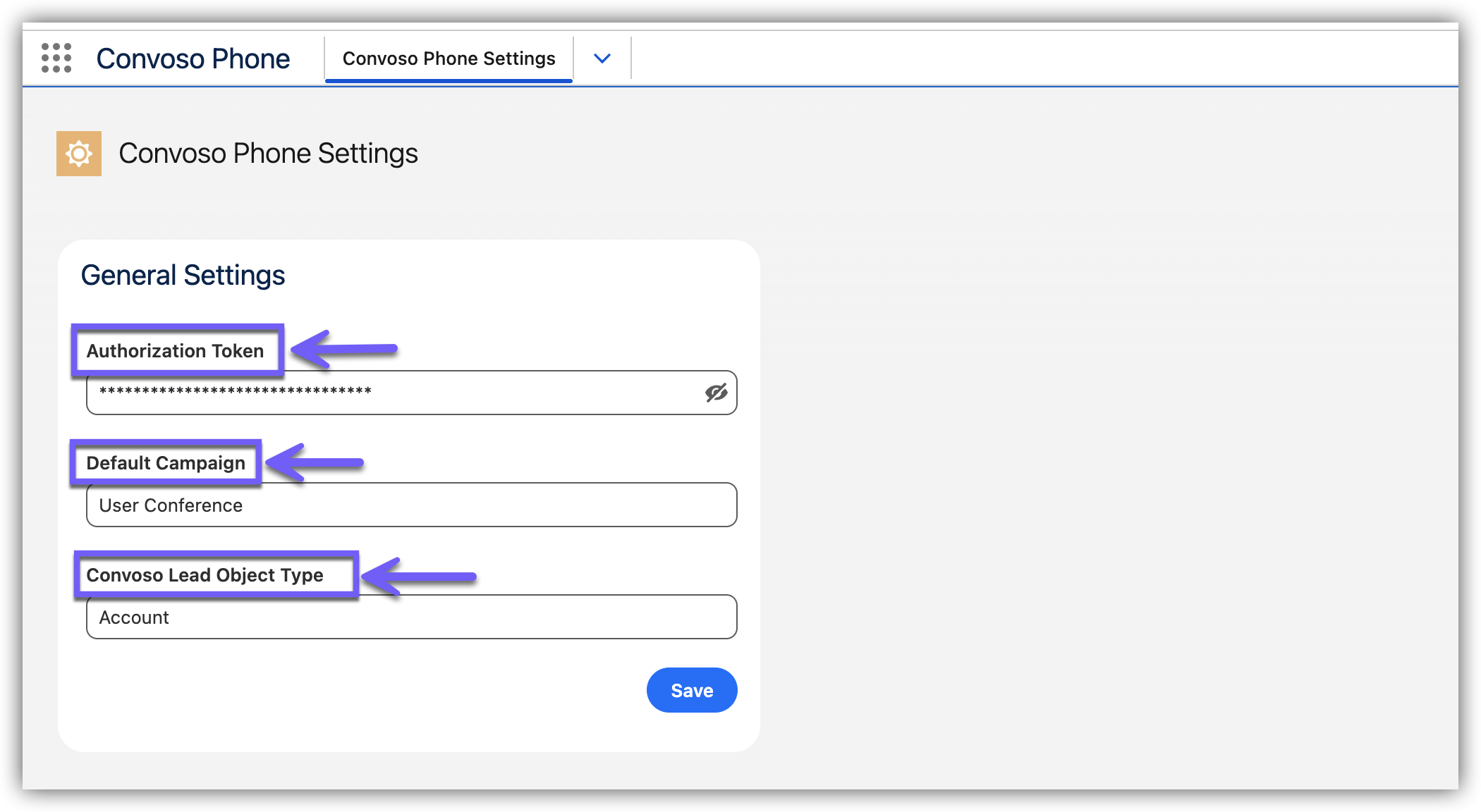Click the Convoso Phone Settings page title
Viewport: 1481px width, 812px height.
pos(268,154)
